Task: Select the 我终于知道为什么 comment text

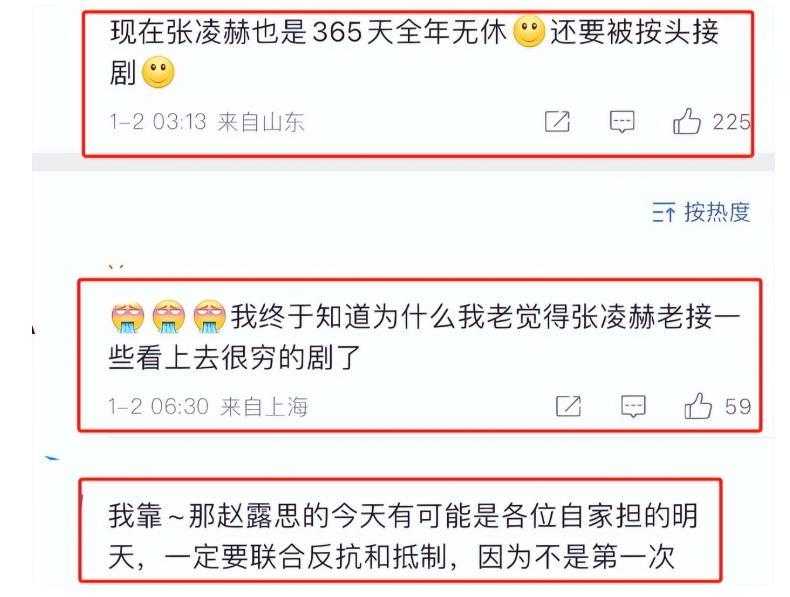Action: [x=424, y=337]
